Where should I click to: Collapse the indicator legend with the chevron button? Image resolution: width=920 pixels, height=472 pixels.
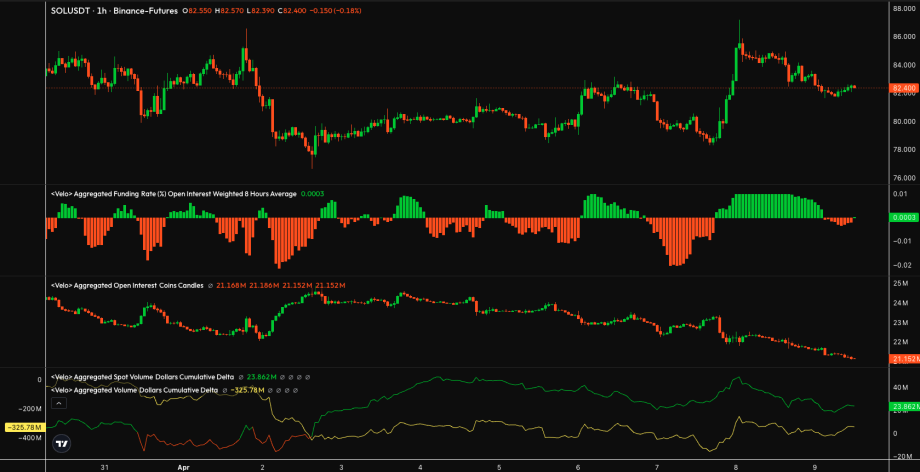pos(58,404)
